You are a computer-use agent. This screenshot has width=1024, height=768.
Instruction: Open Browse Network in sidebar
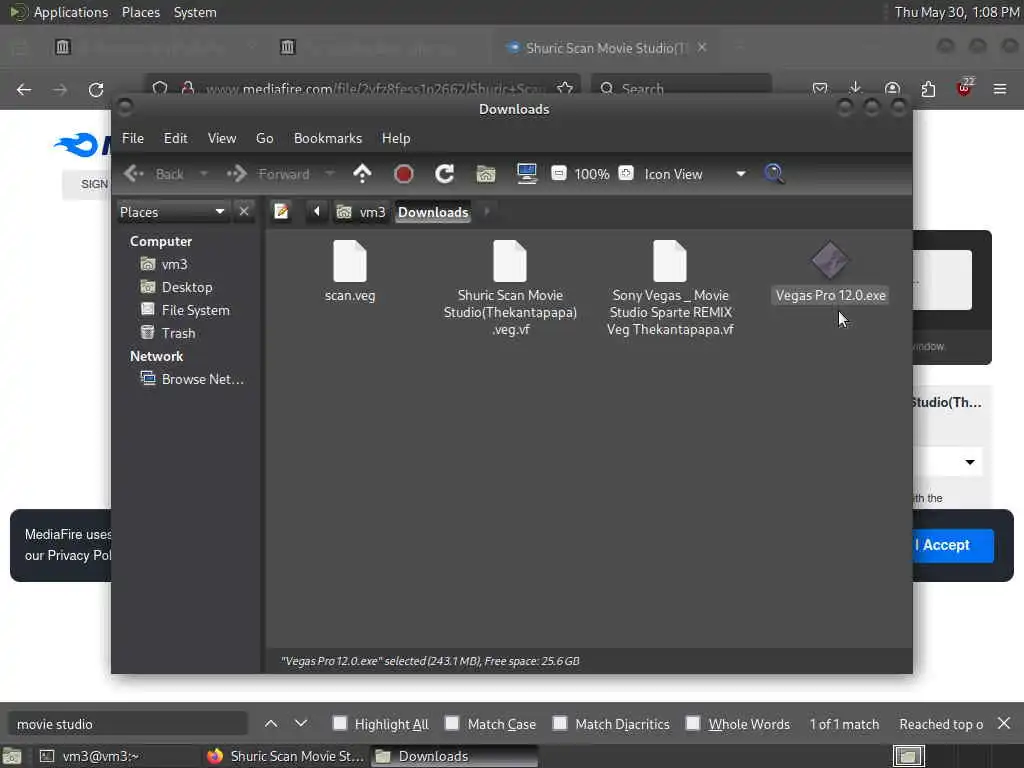pos(193,379)
